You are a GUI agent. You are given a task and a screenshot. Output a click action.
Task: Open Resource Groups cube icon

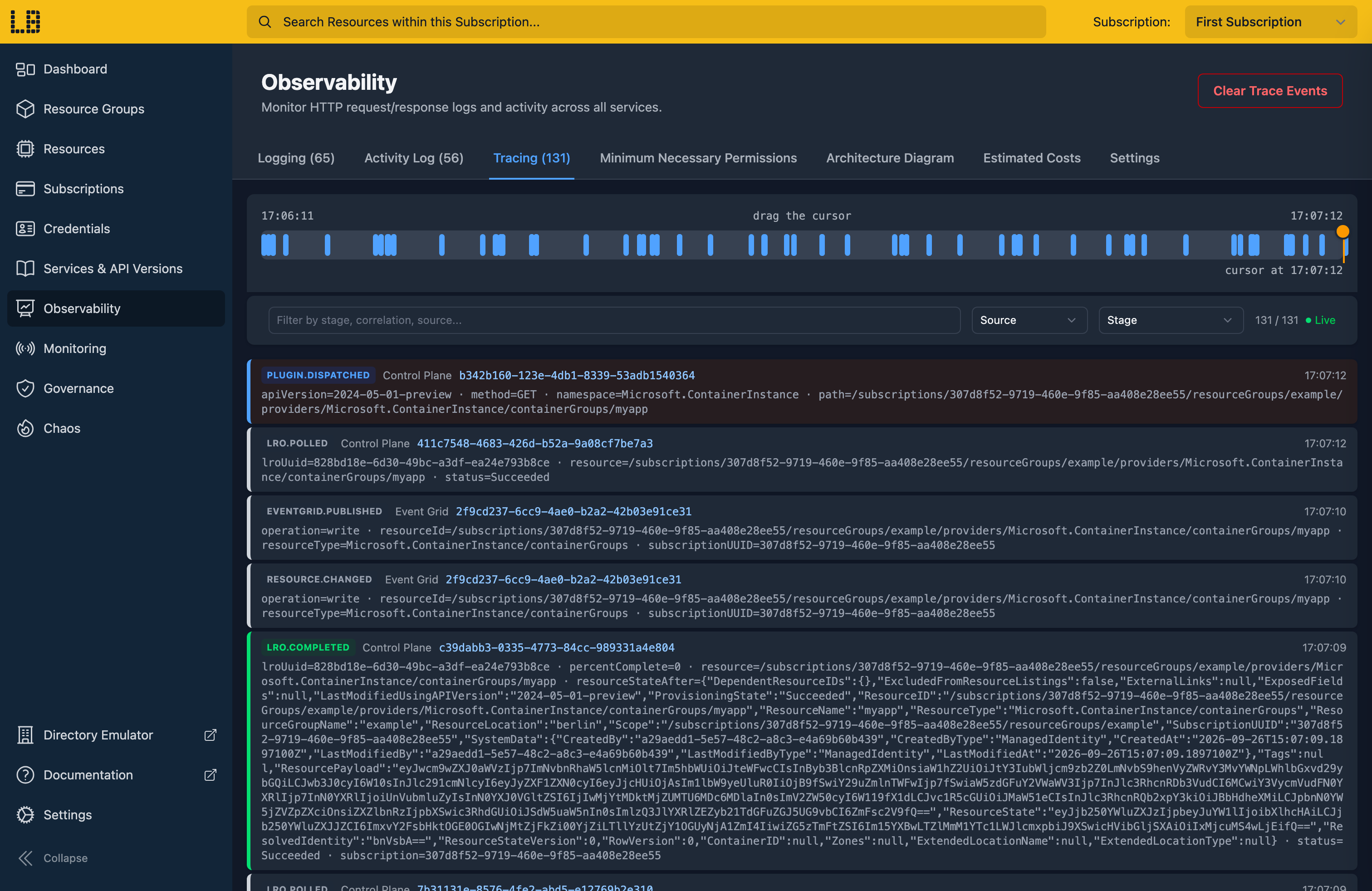click(25, 109)
